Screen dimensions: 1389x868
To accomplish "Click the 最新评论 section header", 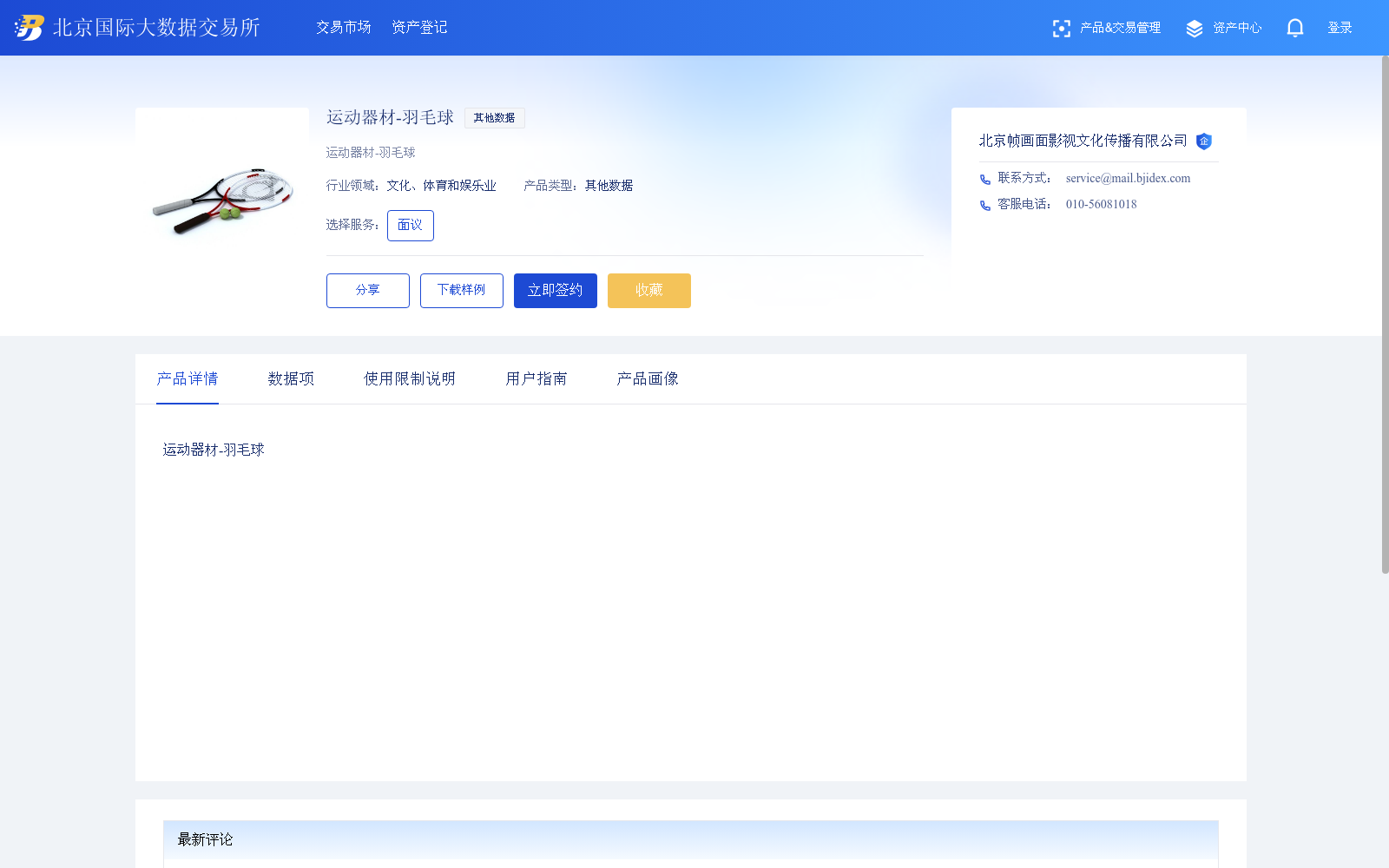I will point(691,839).
